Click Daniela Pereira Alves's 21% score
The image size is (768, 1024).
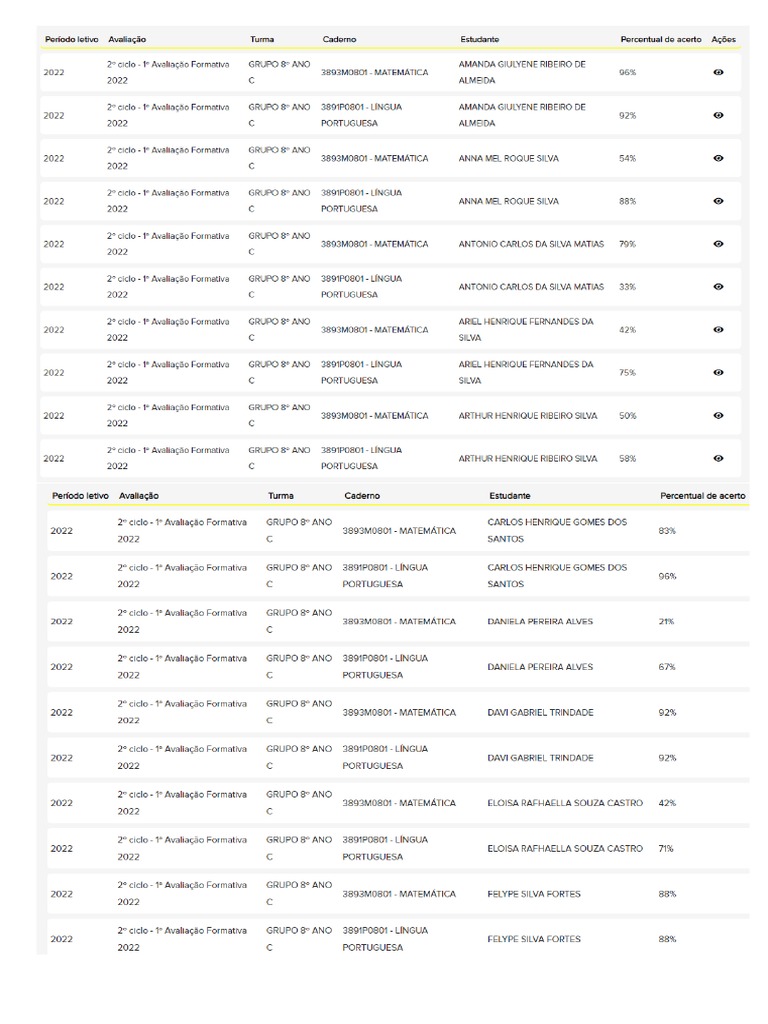point(666,622)
